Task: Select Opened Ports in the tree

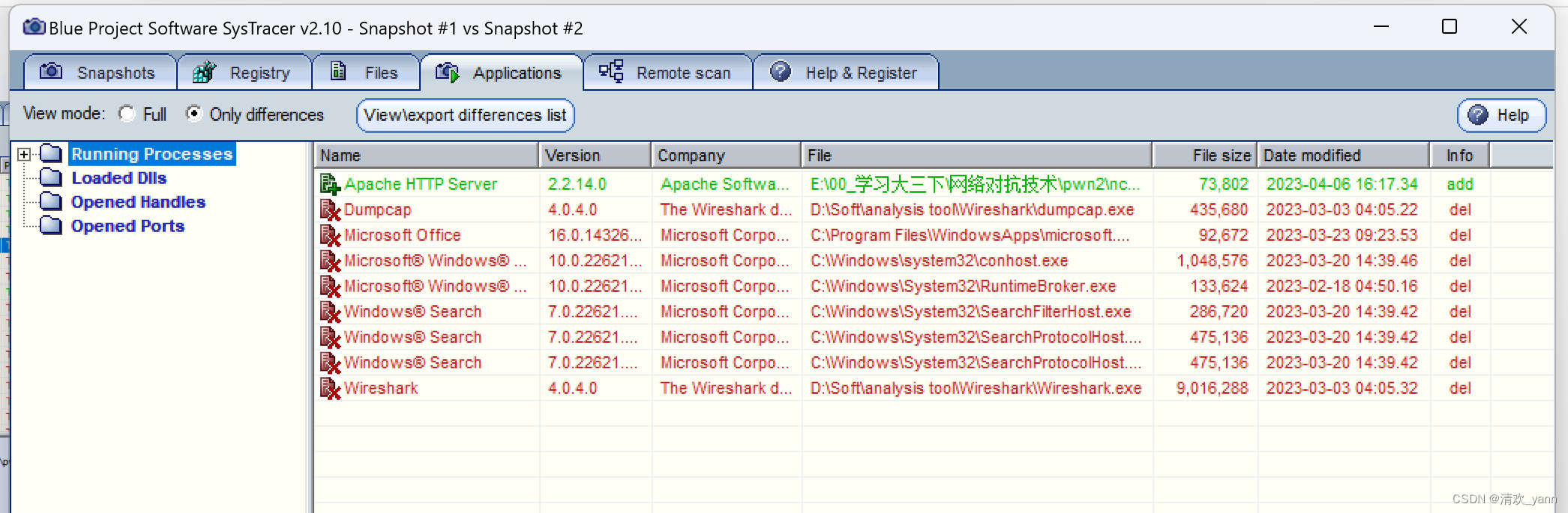Action: (127, 226)
